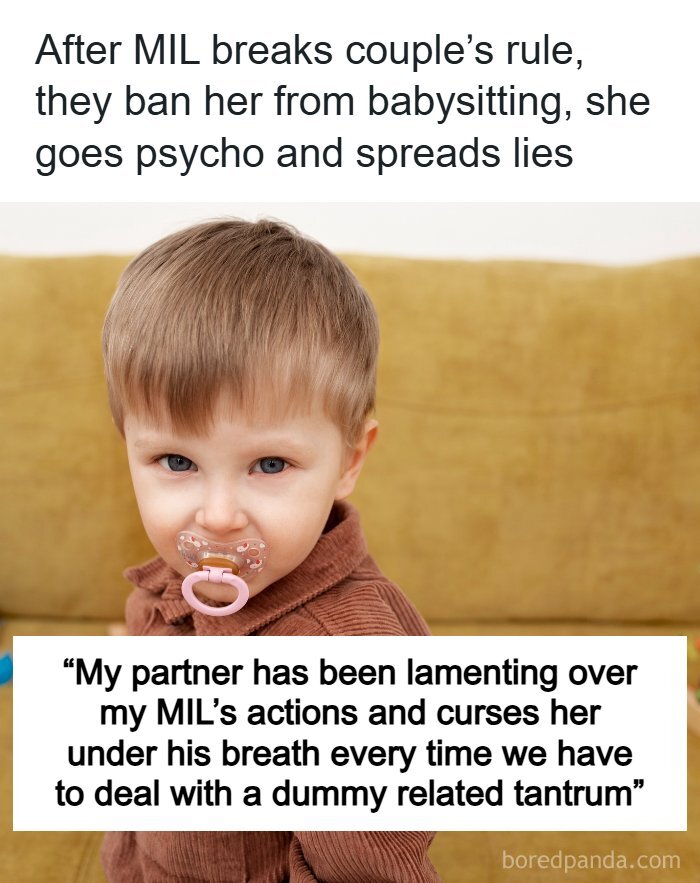The height and width of the screenshot is (883, 700).
Task: Click the blue toy at left edge
Action: pyautogui.click(x=6, y=671)
